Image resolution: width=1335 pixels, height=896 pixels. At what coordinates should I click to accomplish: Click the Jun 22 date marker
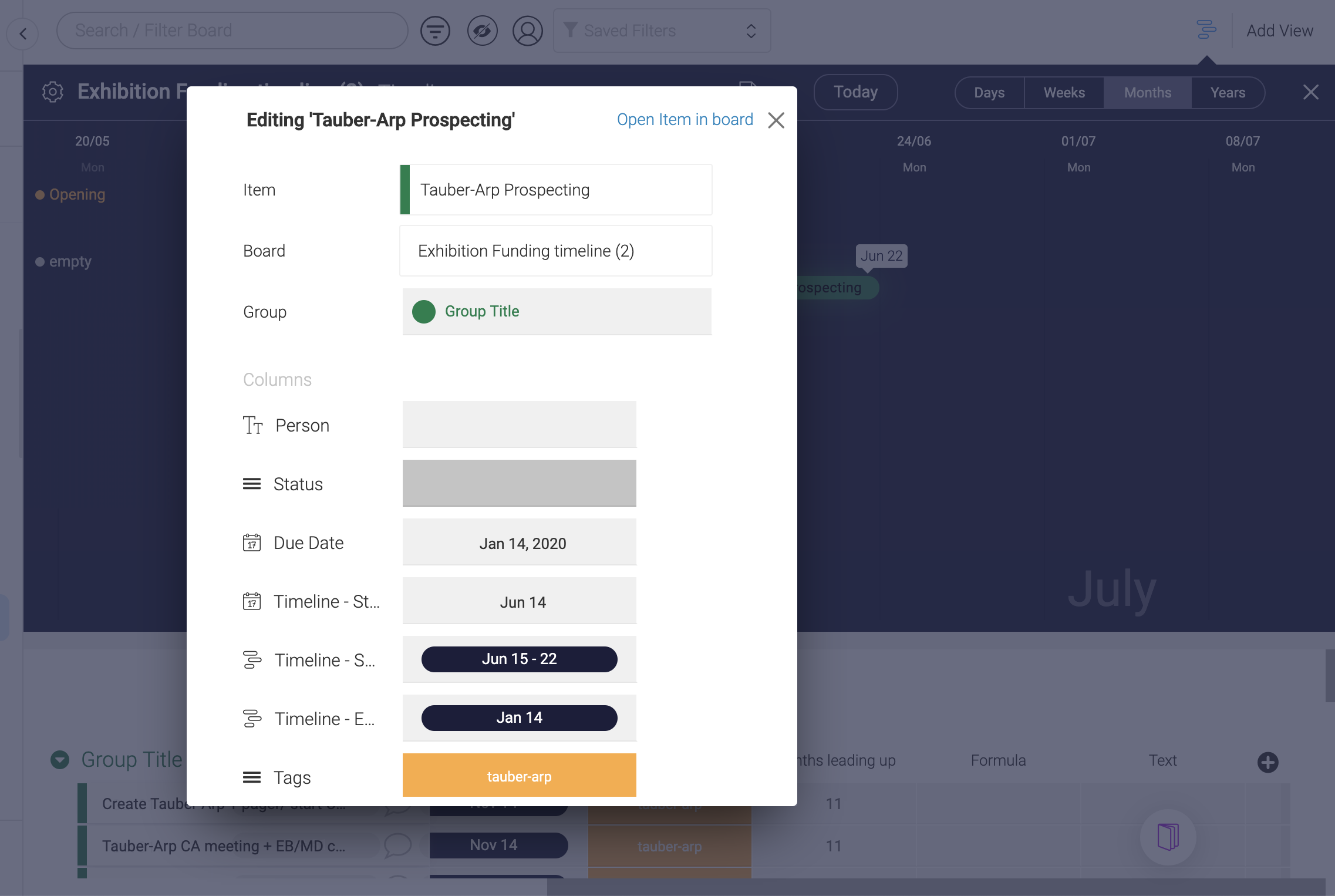click(881, 256)
